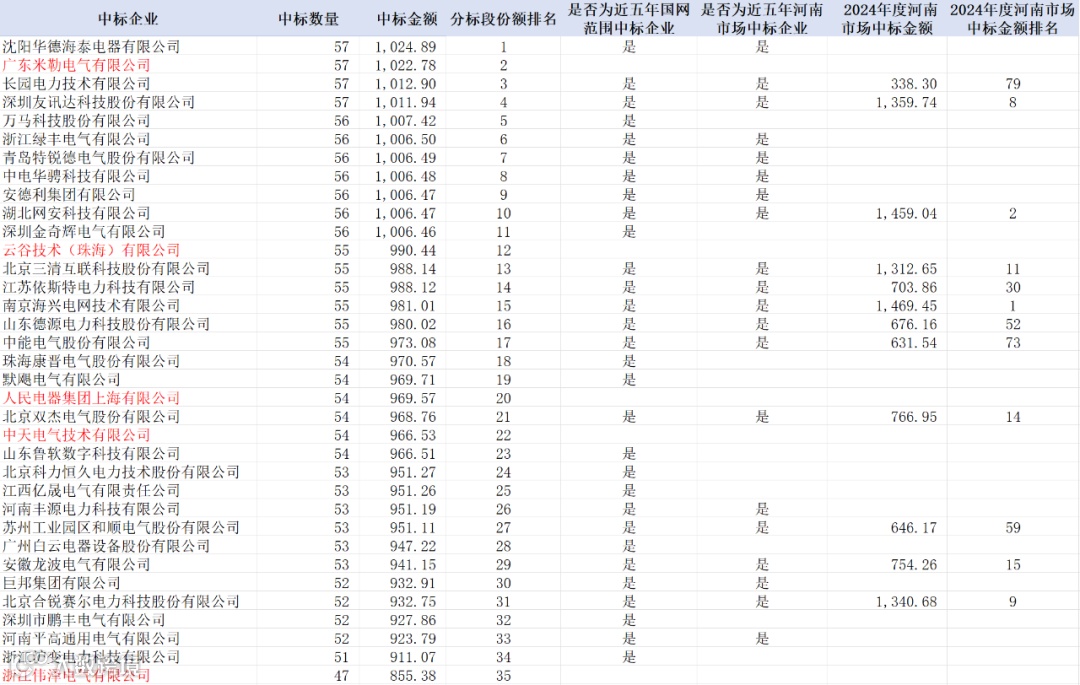
Task: Select Henan market amount 1,312.65
Action: pyautogui.click(x=906, y=269)
